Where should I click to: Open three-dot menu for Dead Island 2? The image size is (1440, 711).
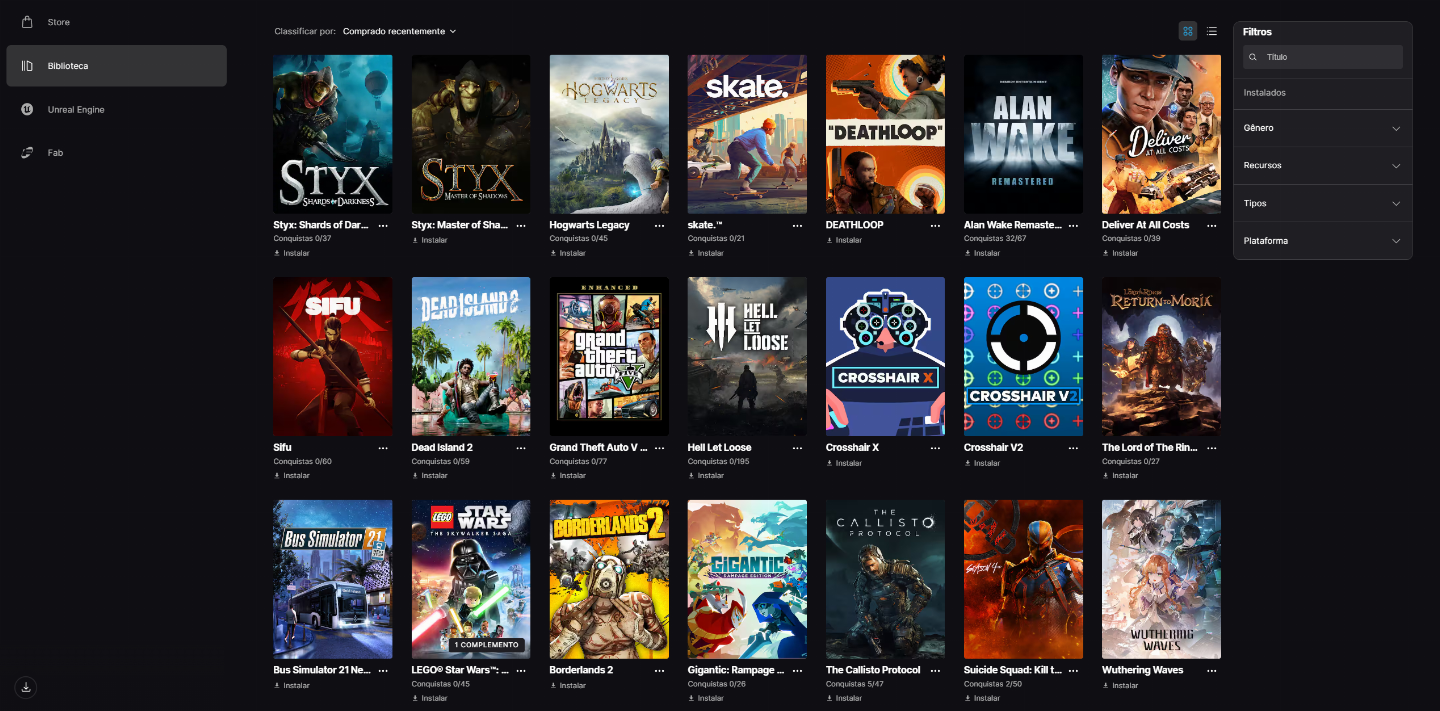click(521, 449)
